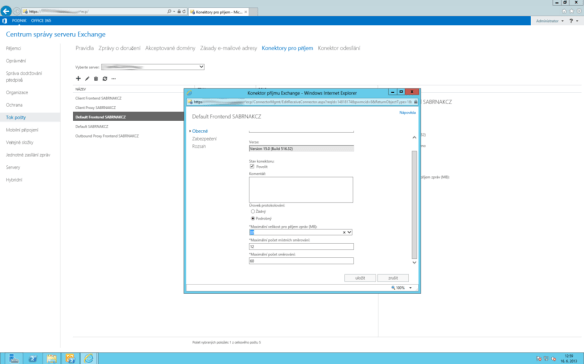Click the browser forward arrow button

(x=17, y=12)
